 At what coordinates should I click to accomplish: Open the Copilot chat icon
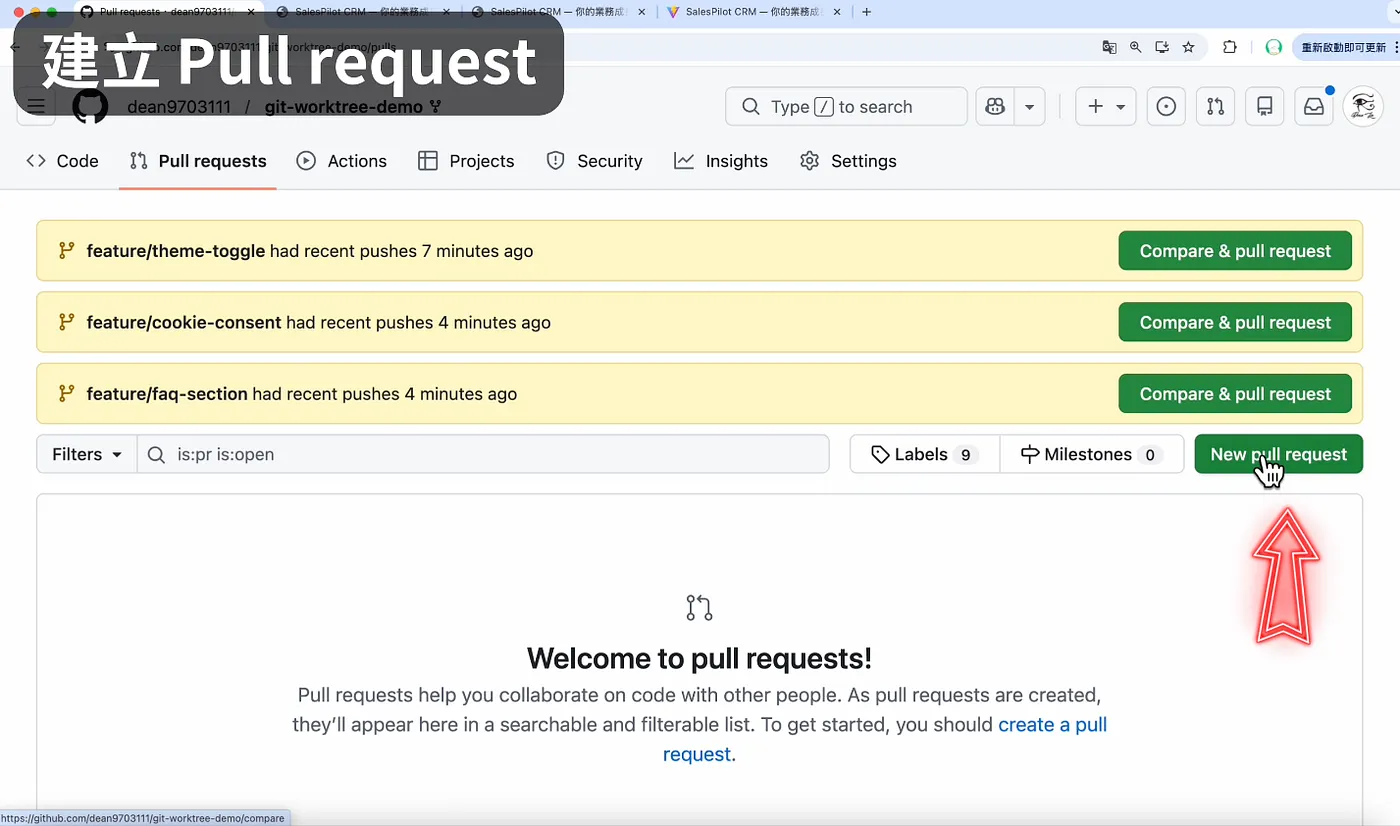coord(995,107)
